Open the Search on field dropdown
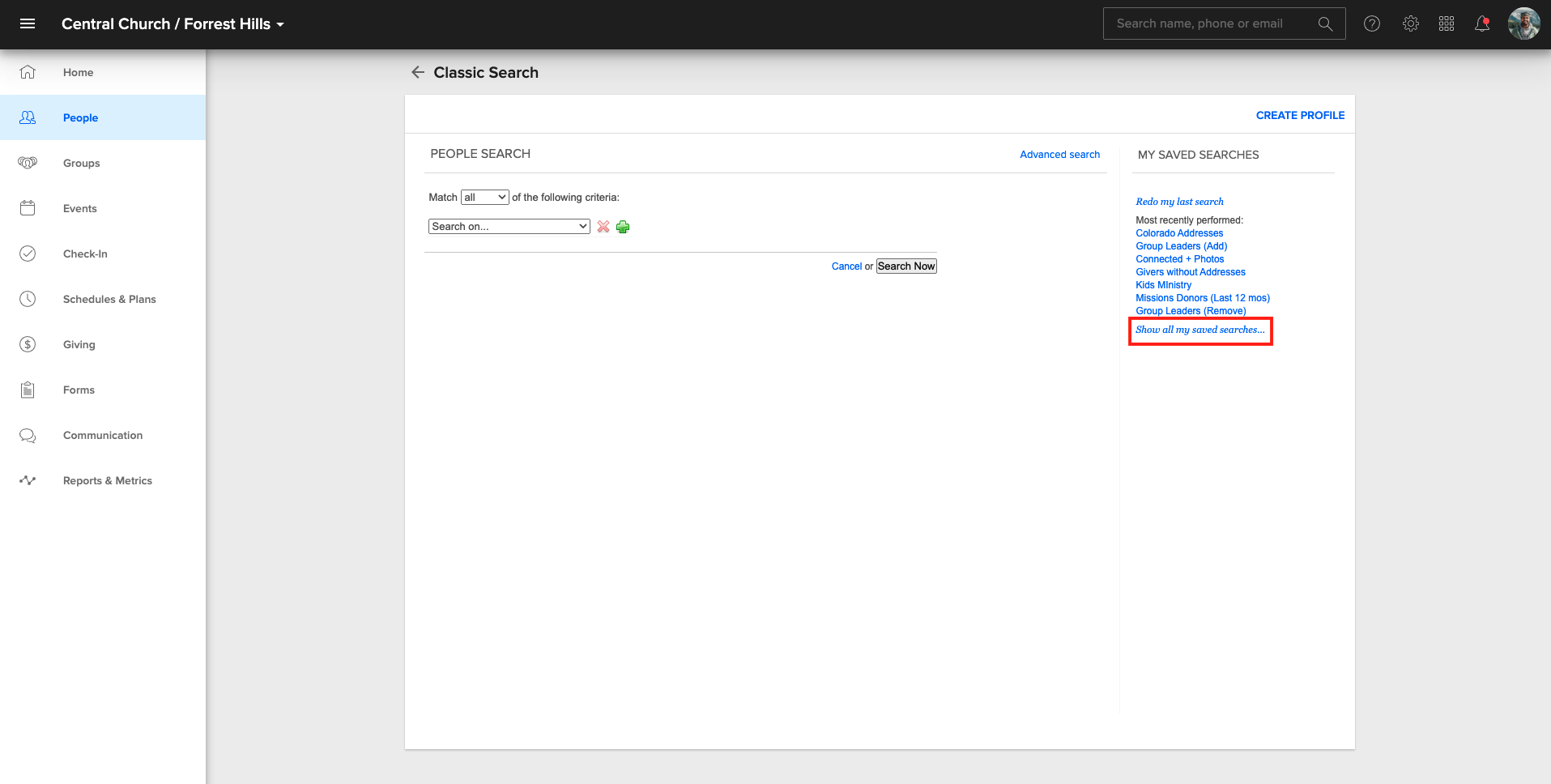Image resolution: width=1551 pixels, height=784 pixels. click(x=509, y=226)
